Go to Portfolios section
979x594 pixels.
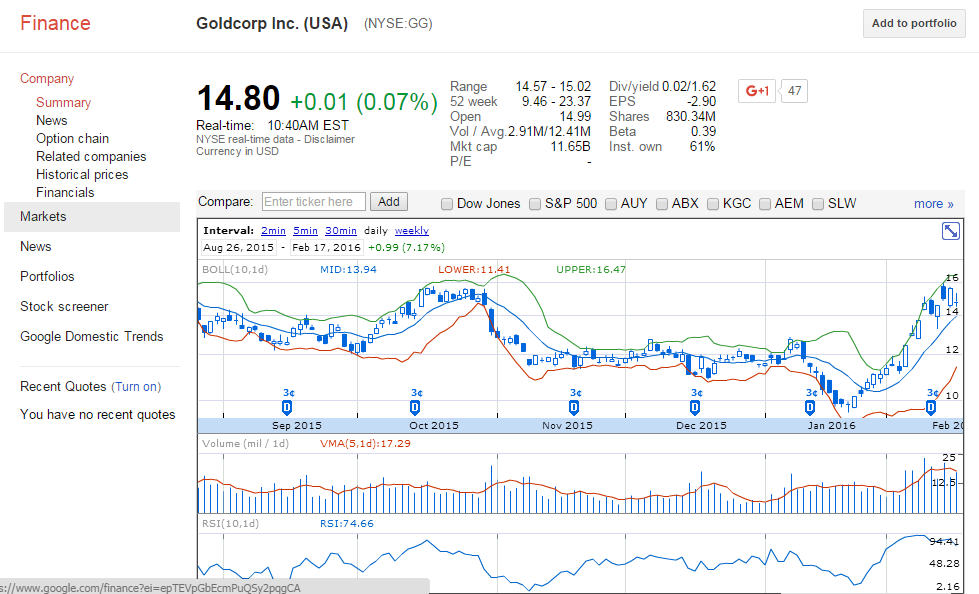[x=47, y=277]
